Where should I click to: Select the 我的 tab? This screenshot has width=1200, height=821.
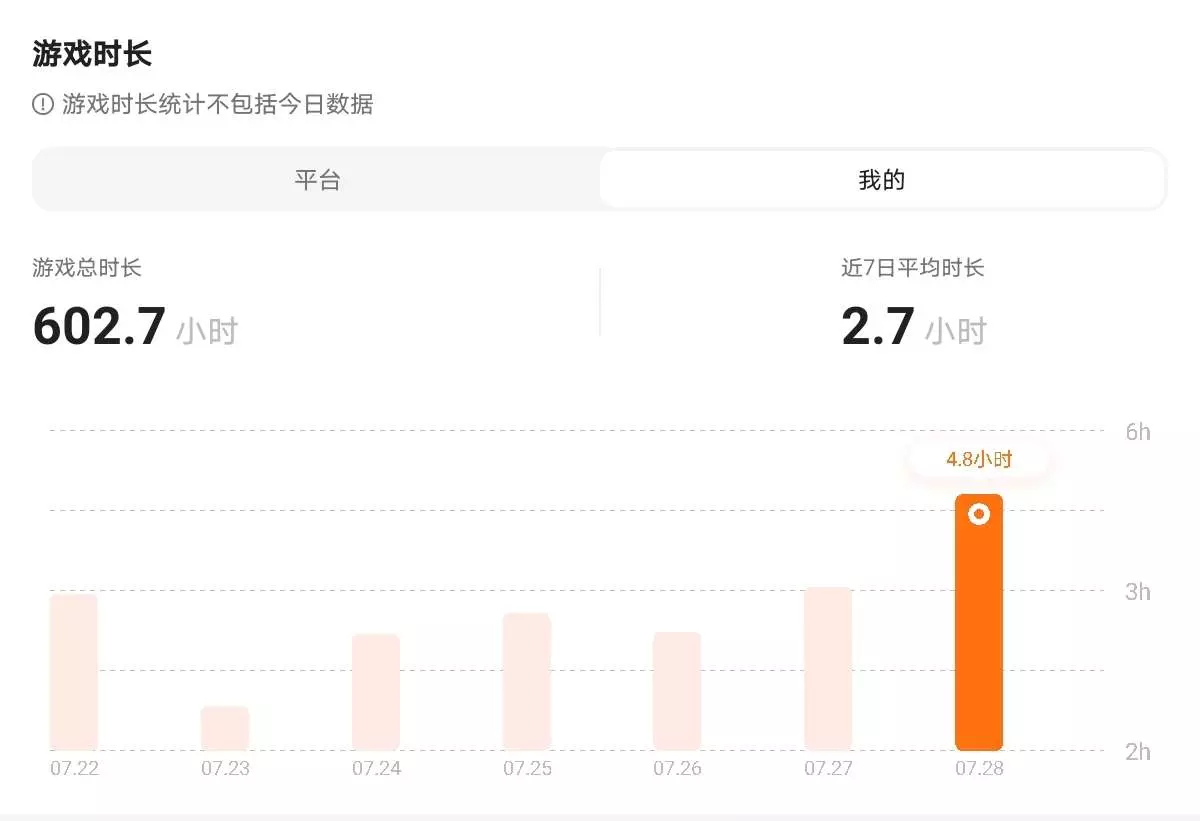(882, 180)
